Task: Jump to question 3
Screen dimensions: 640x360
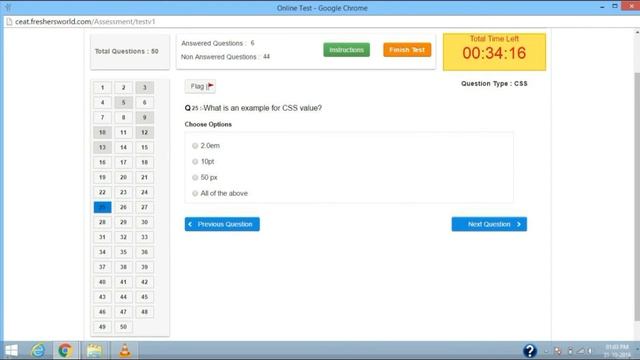Action: click(x=144, y=87)
